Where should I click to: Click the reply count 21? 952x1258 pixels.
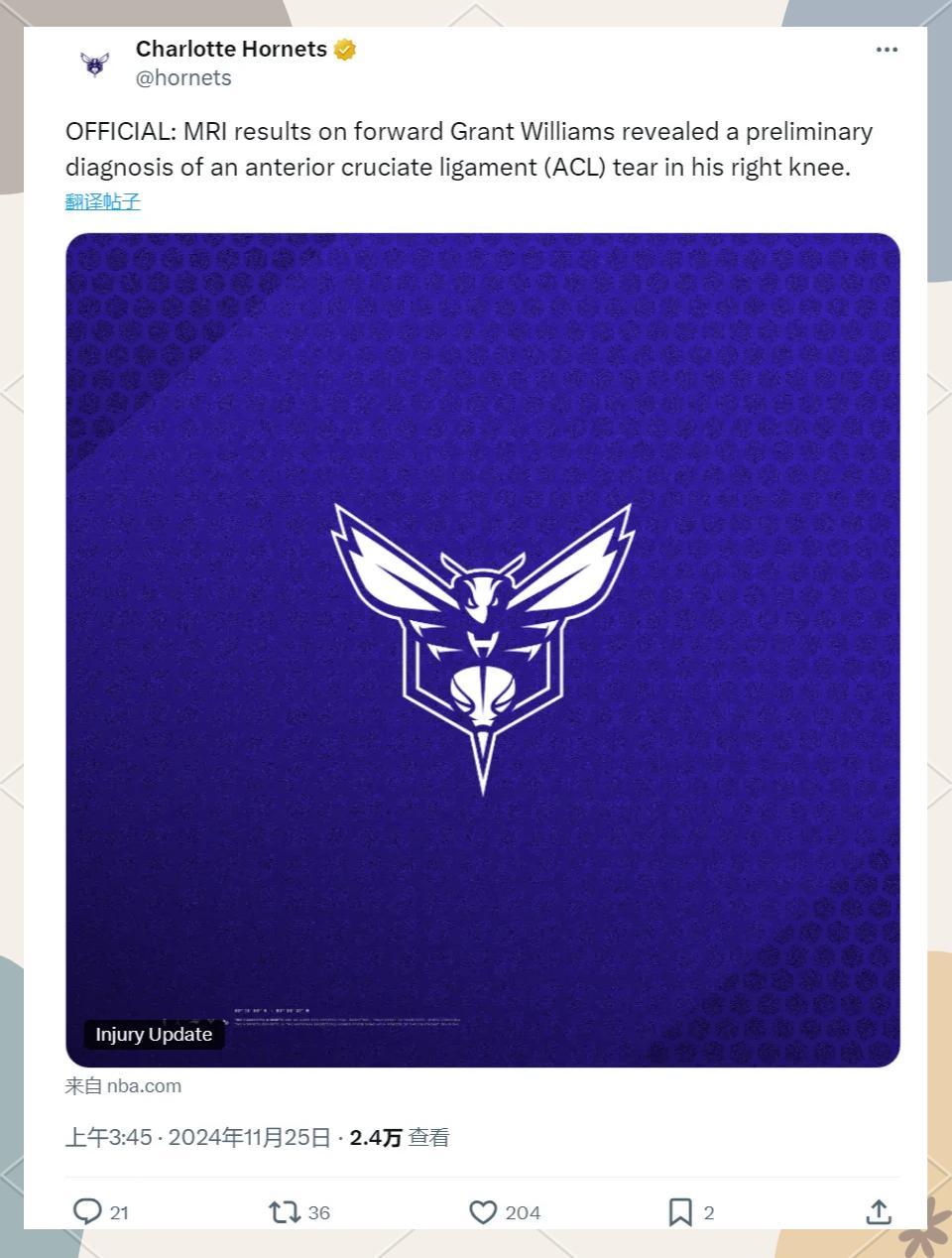[119, 1212]
